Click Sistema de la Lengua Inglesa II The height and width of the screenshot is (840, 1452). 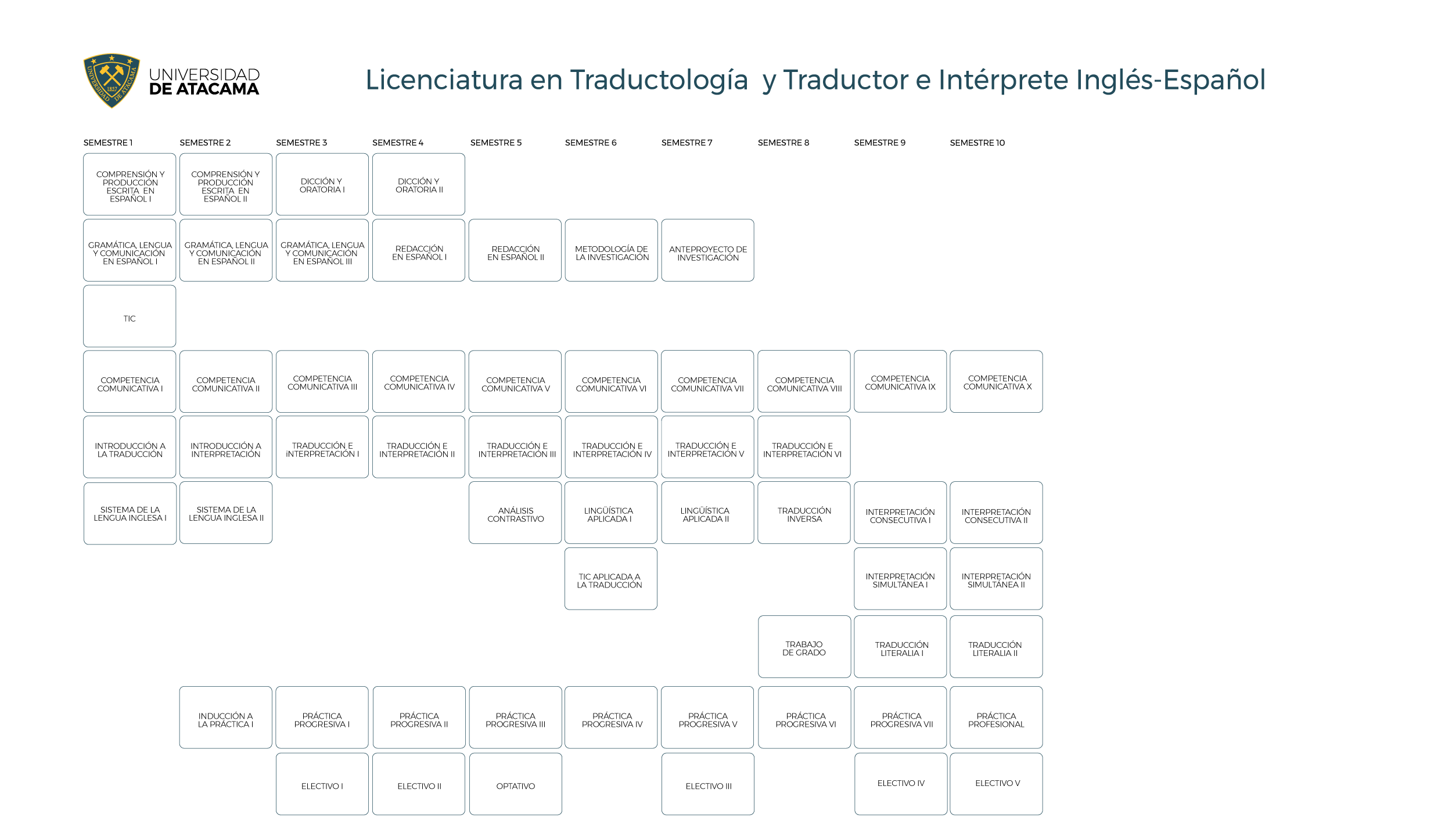click(226, 513)
